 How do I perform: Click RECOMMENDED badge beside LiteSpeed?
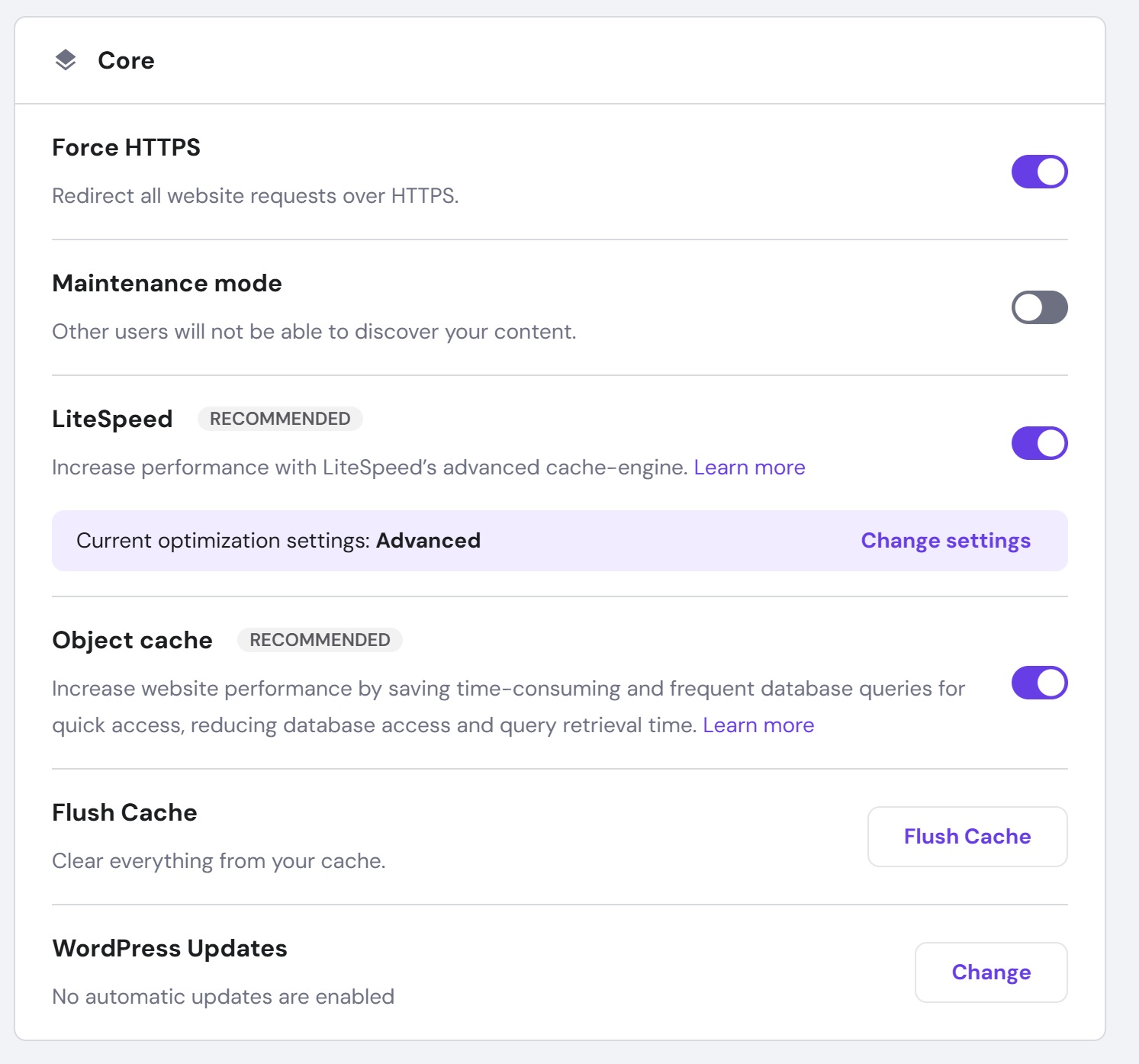[280, 419]
